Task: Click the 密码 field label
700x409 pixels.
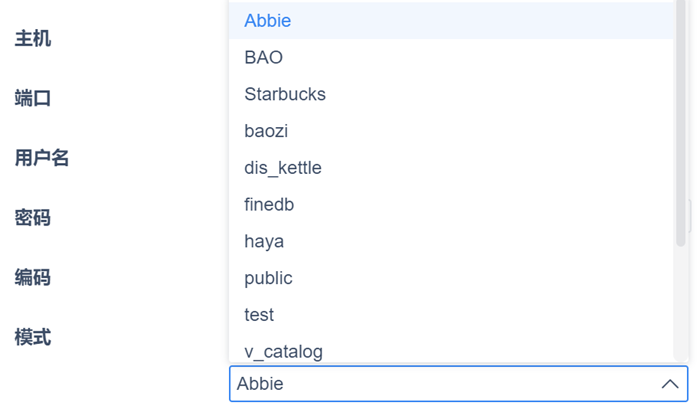Action: coord(33,217)
